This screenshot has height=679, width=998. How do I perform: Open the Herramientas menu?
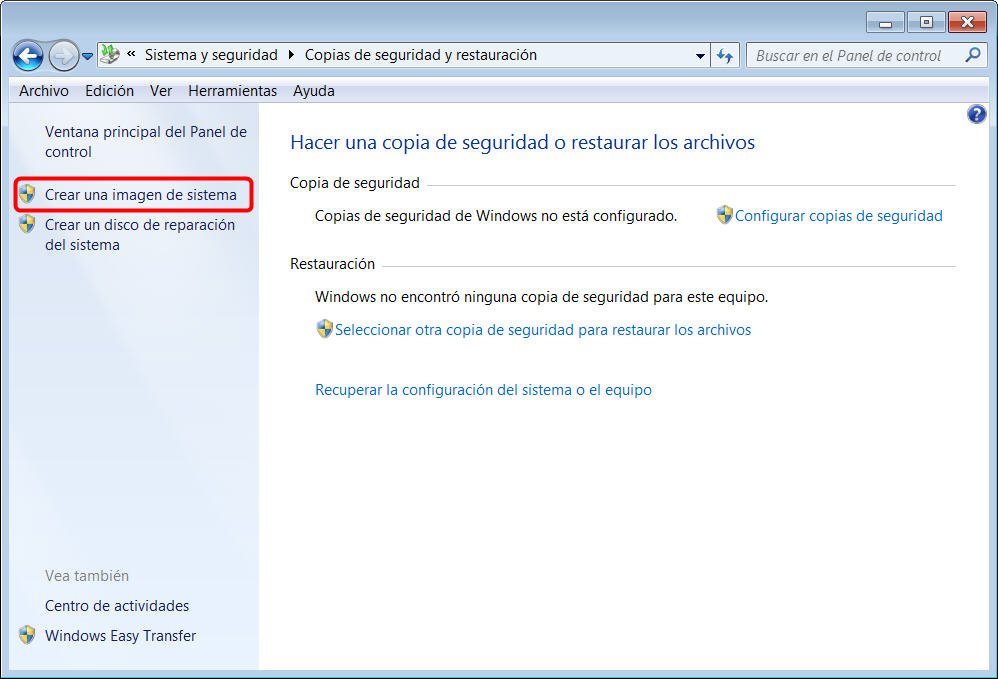pyautogui.click(x=232, y=91)
